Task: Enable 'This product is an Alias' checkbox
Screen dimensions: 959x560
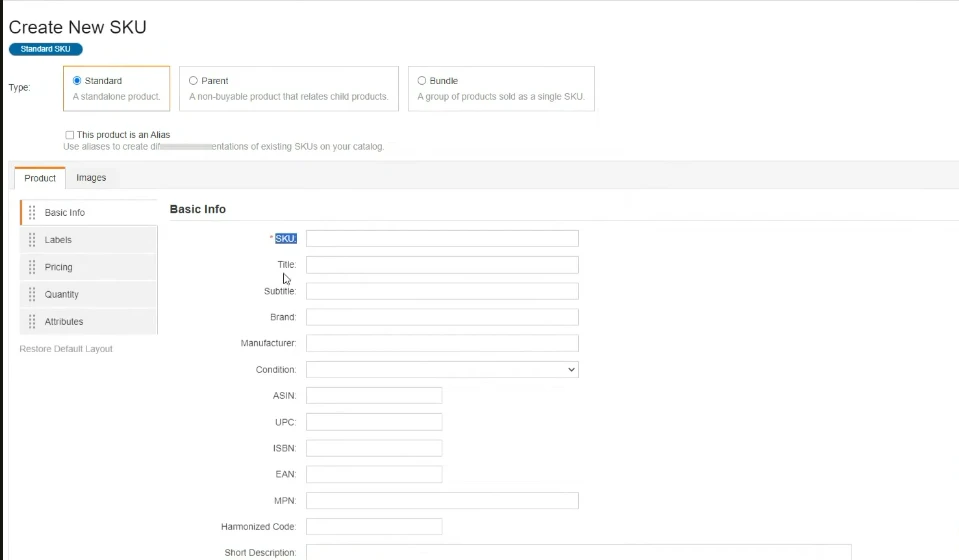Action: click(x=70, y=135)
